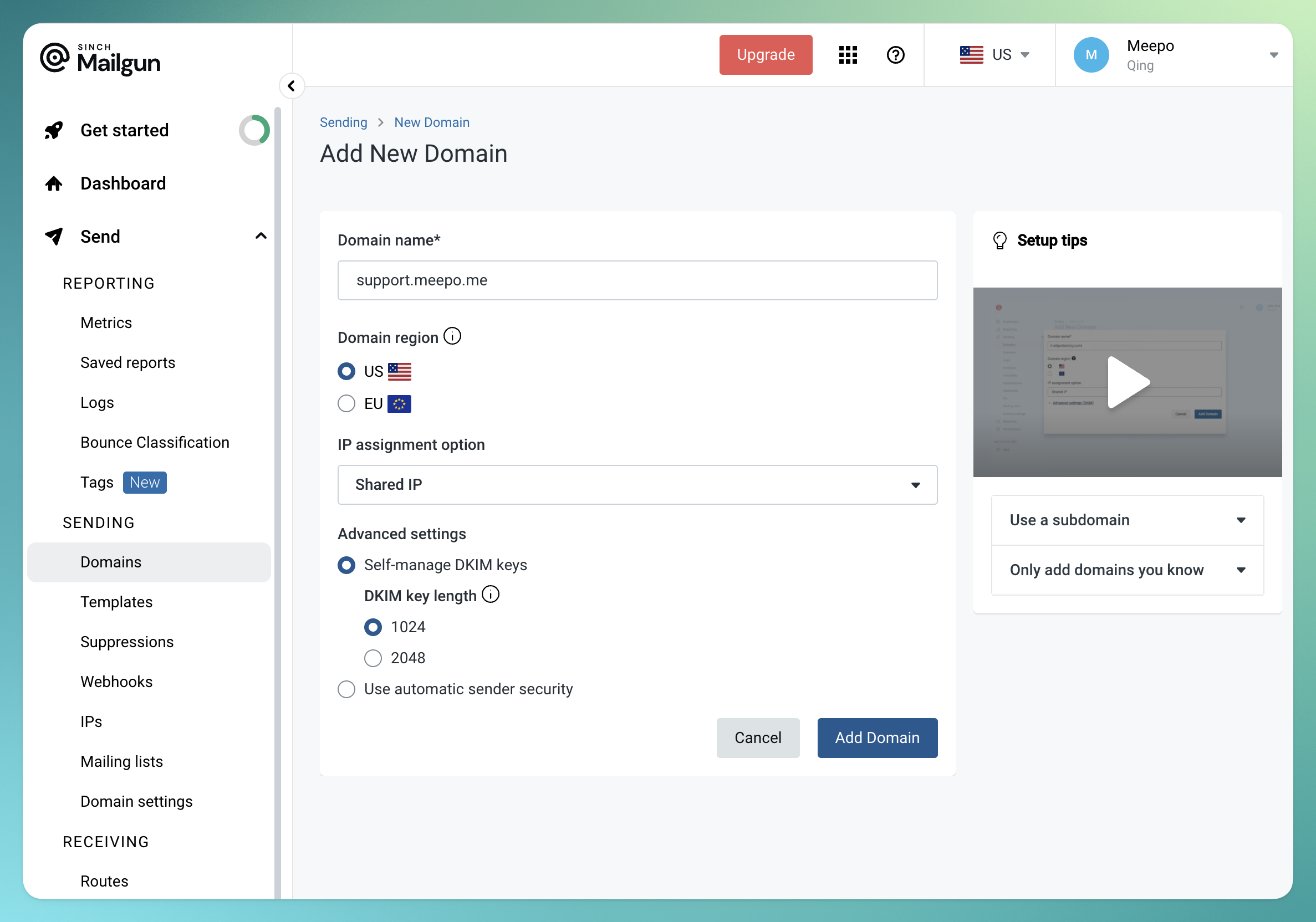Play the Setup tips video
This screenshot has height=922, width=1316.
(x=1128, y=382)
